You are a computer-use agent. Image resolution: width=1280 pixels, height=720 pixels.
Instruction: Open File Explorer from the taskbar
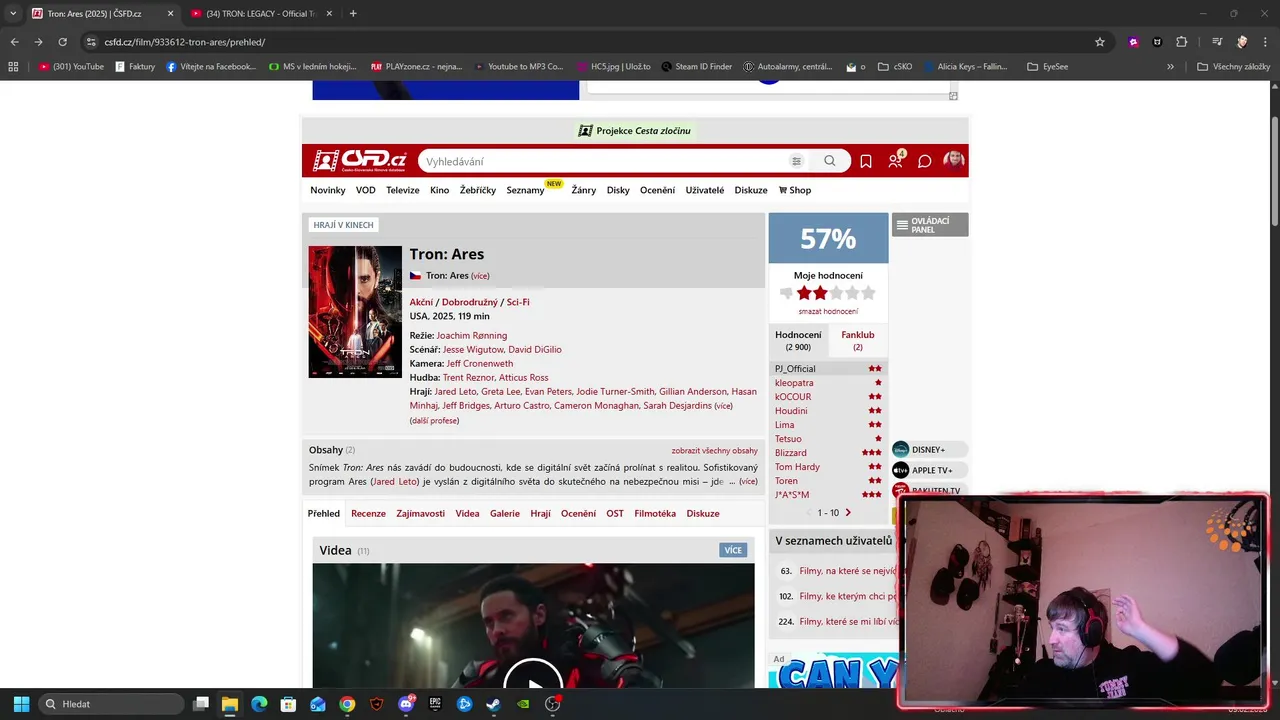point(229,704)
